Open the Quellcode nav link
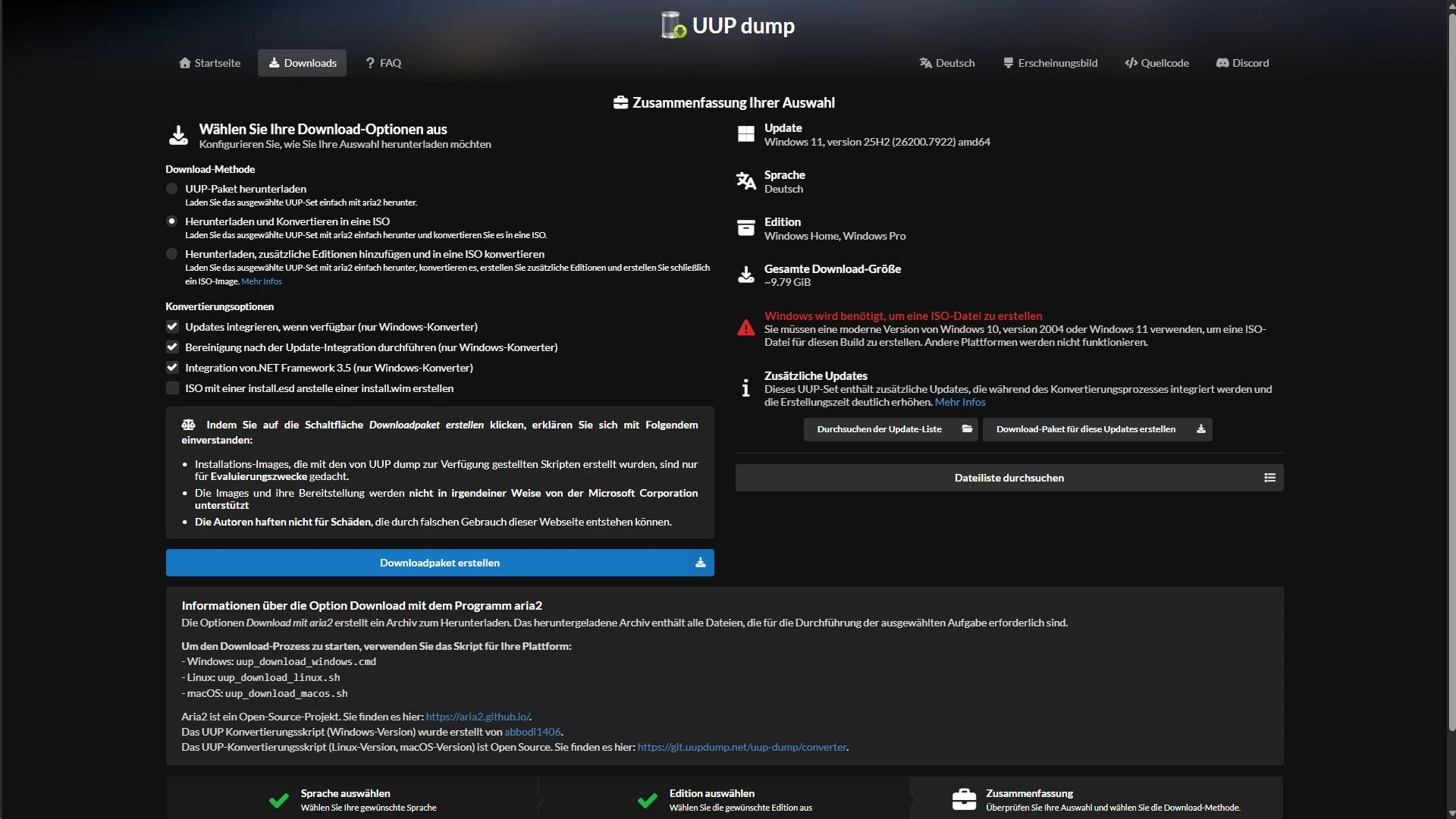The height and width of the screenshot is (819, 1456). (x=1157, y=63)
